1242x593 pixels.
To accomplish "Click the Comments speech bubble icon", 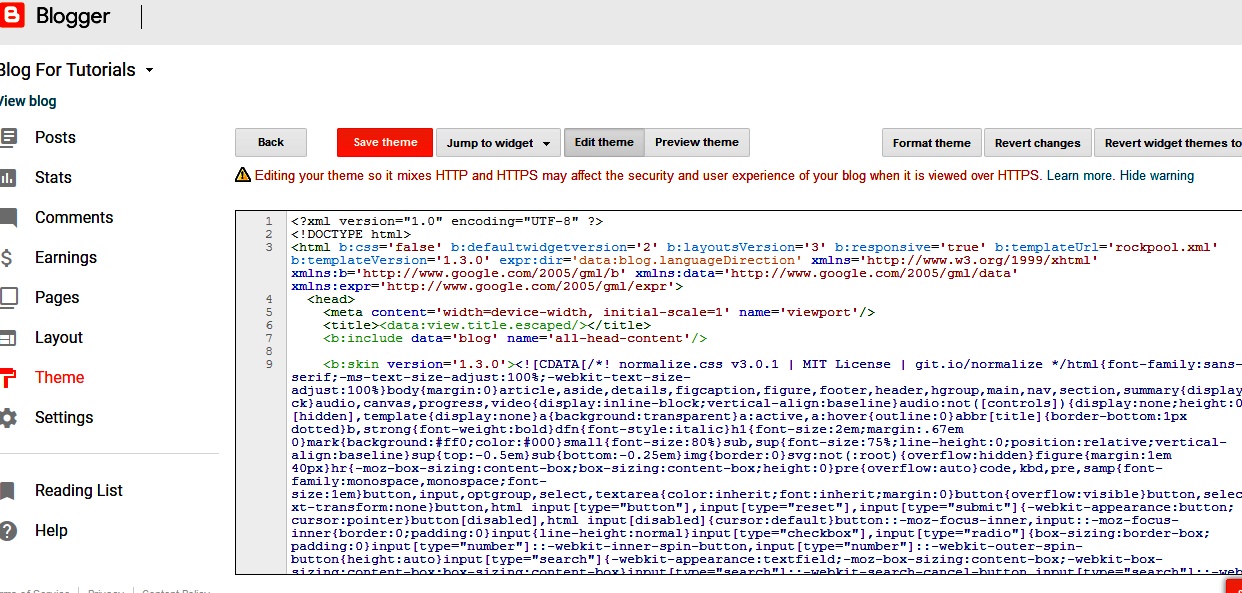I will pos(9,218).
